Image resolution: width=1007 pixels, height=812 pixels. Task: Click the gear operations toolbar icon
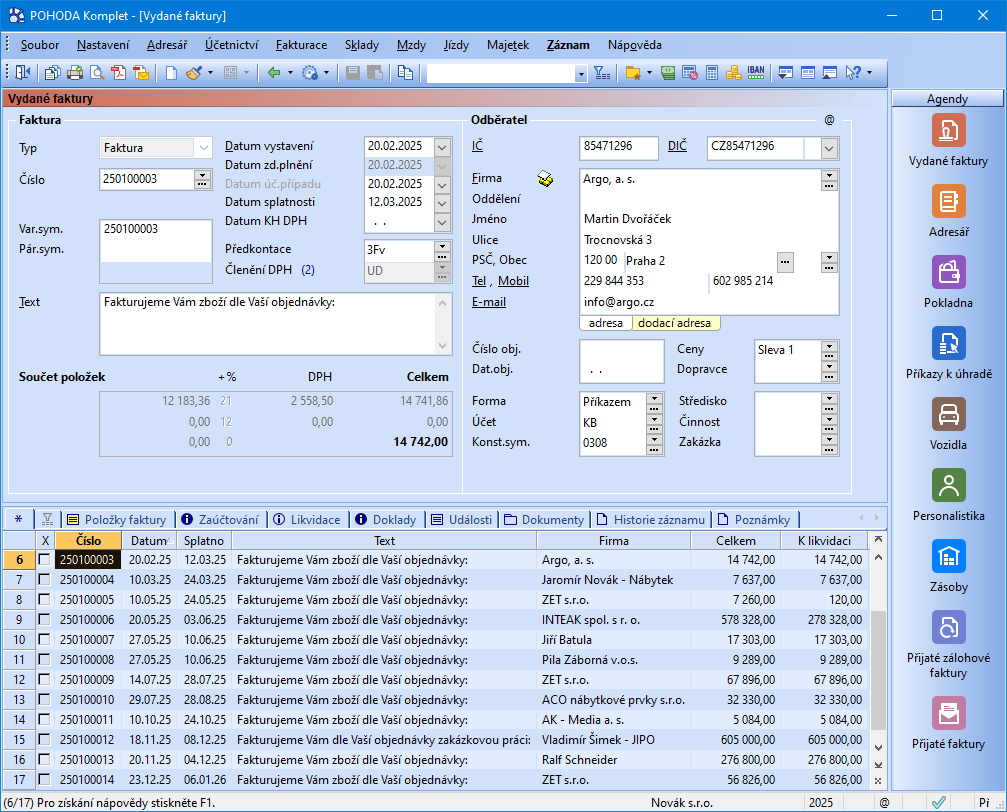(x=310, y=73)
